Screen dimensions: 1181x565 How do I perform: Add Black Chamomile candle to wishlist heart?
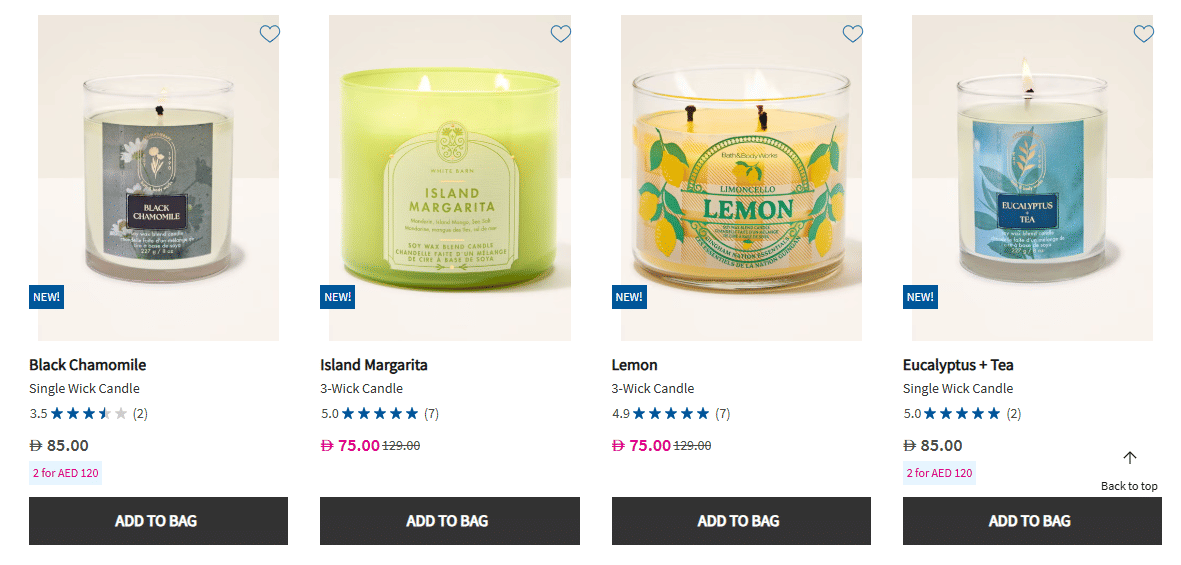270,33
